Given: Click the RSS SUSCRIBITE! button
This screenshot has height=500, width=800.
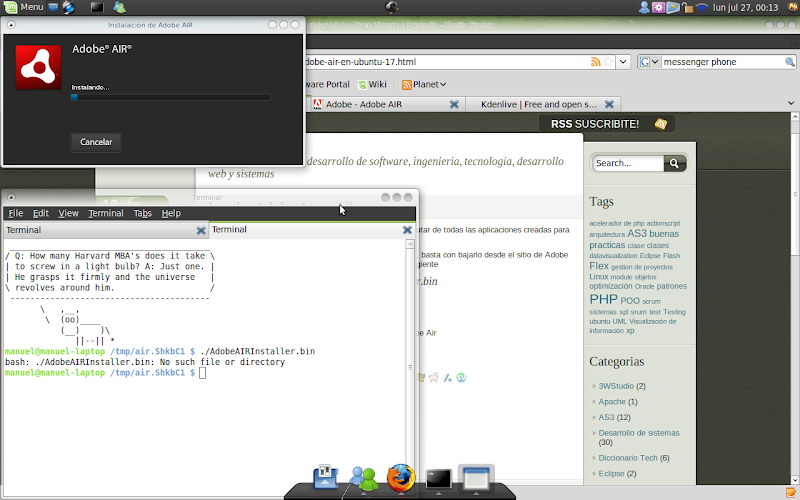Looking at the screenshot, I should (x=607, y=124).
